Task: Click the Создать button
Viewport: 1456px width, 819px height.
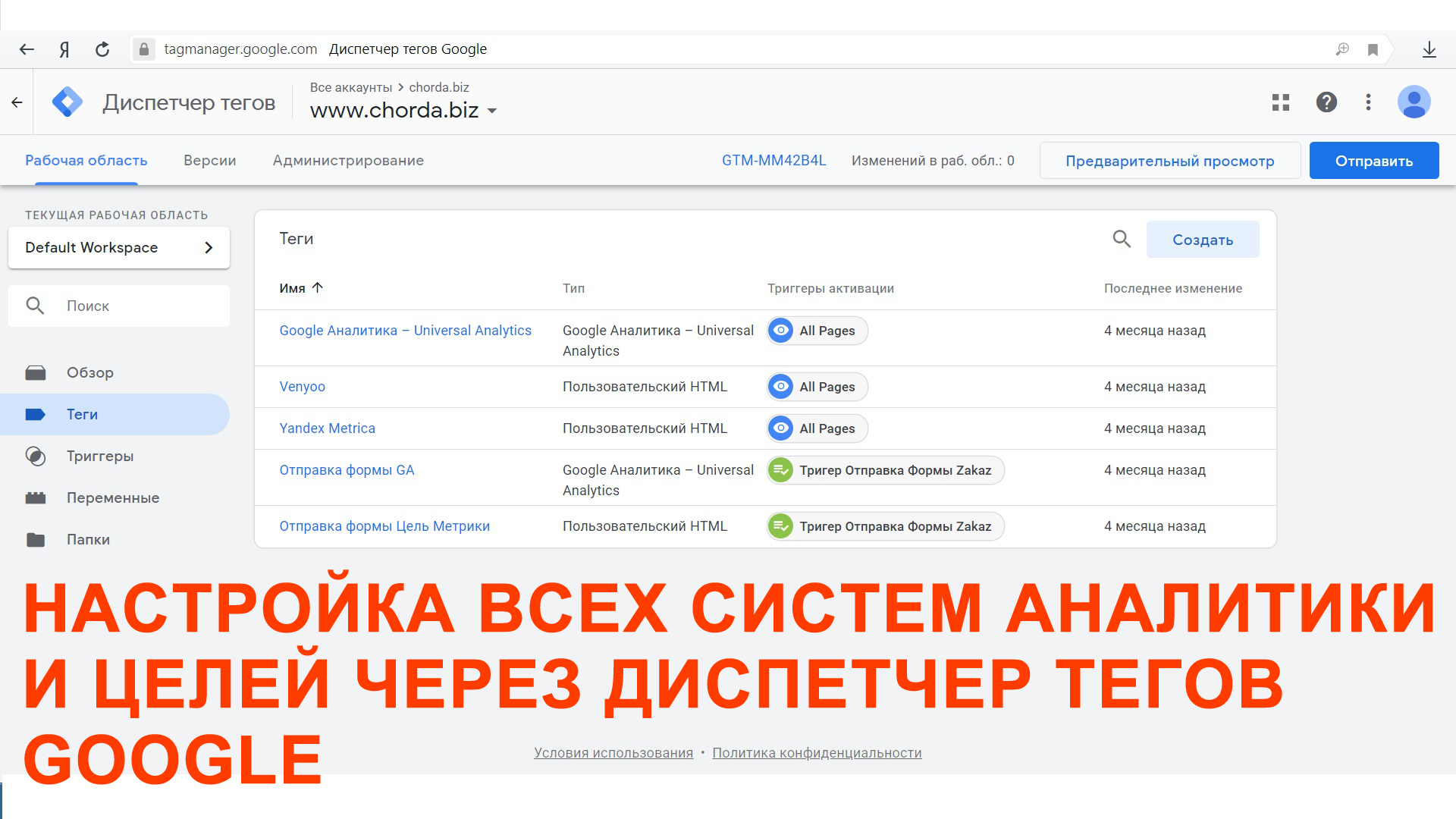Action: tap(1203, 240)
